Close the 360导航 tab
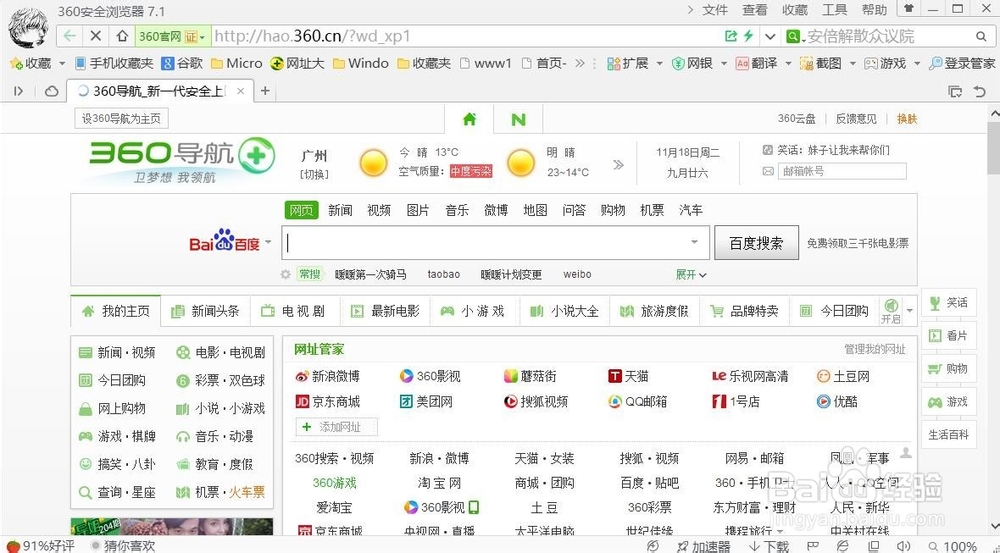The image size is (1000, 553). click(240, 91)
